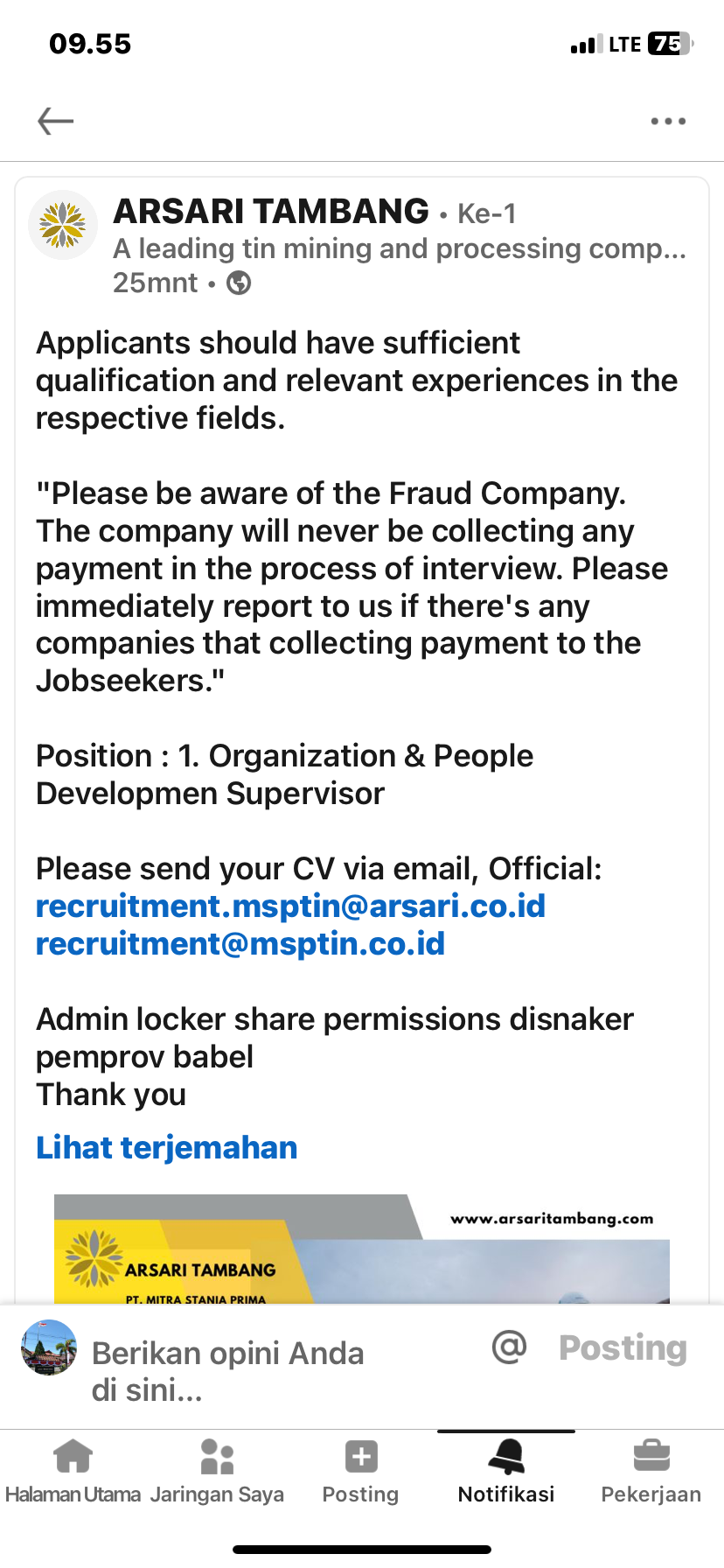This screenshot has height=1568, width=724.
Task: Tap the back arrow icon
Action: (x=56, y=121)
